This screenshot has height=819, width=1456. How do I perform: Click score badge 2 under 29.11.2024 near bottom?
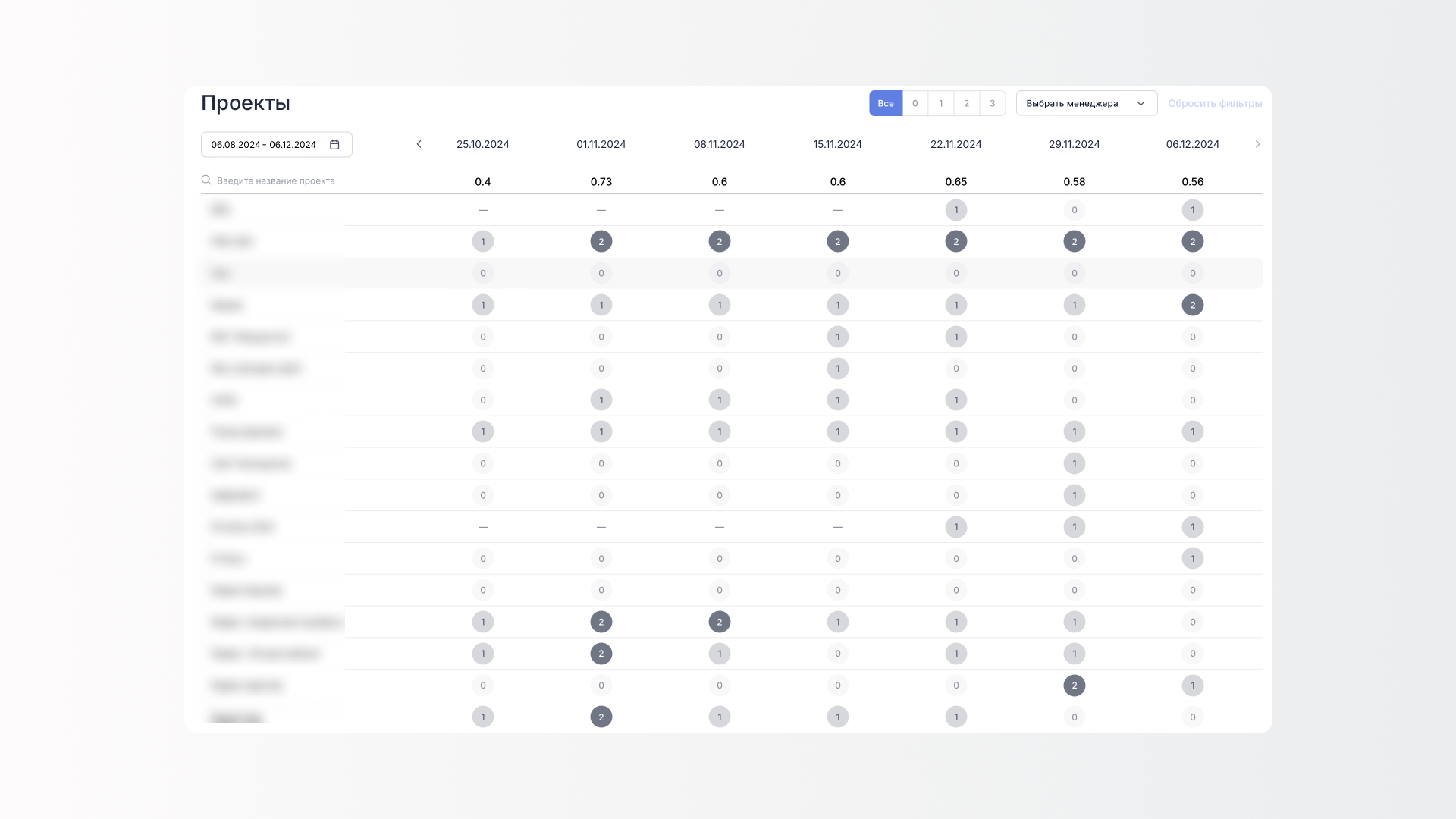[x=1074, y=686]
